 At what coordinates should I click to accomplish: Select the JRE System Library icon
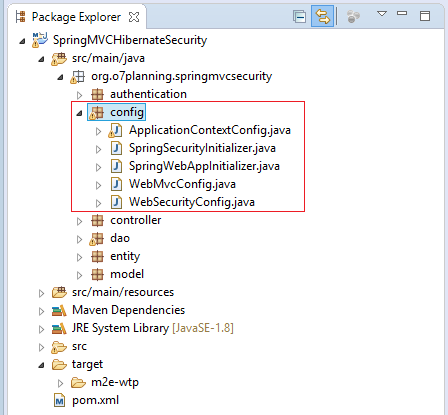(59, 328)
